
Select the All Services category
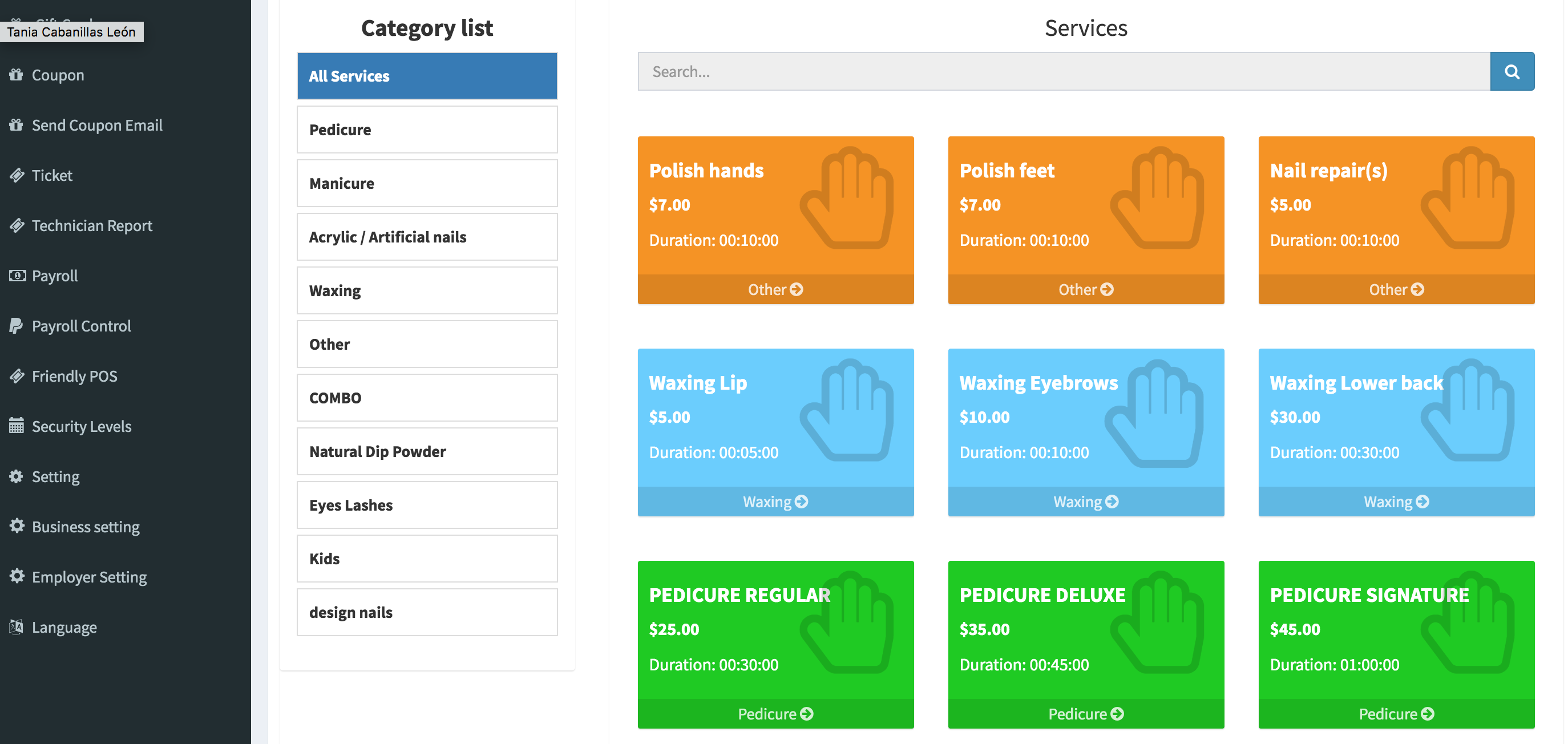click(426, 75)
